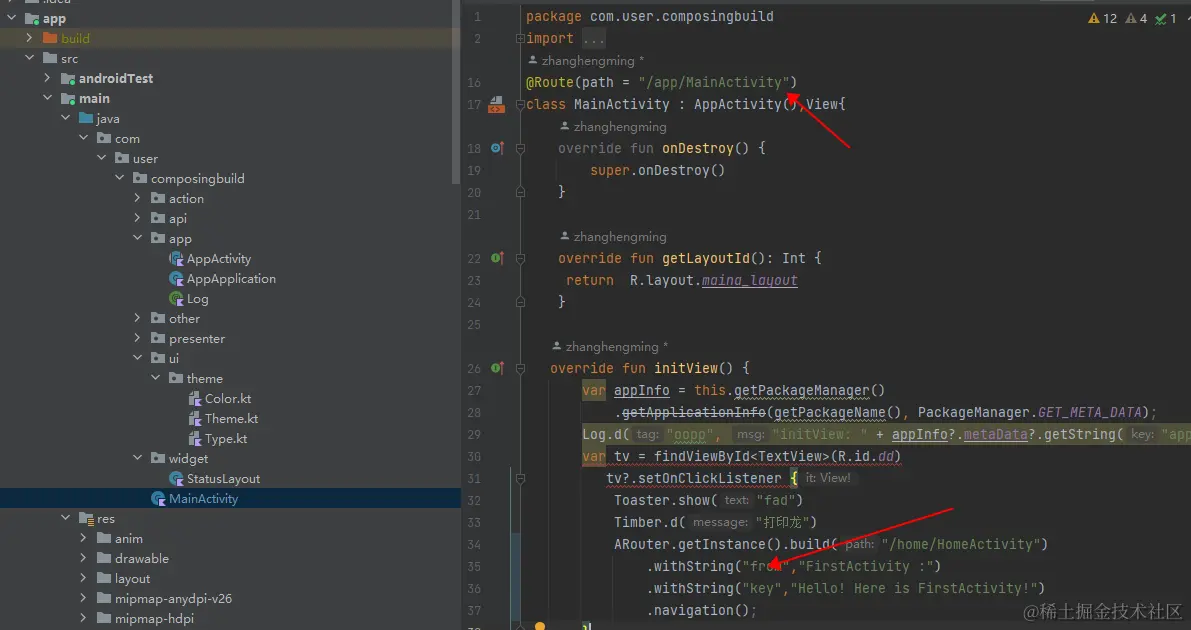Fold the setOnClickListener lambda at line 31
This screenshot has width=1191, height=630.
point(520,479)
